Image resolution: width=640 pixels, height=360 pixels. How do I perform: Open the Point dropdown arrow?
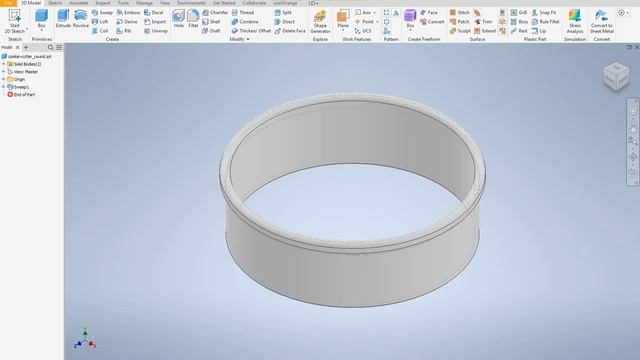tap(377, 22)
